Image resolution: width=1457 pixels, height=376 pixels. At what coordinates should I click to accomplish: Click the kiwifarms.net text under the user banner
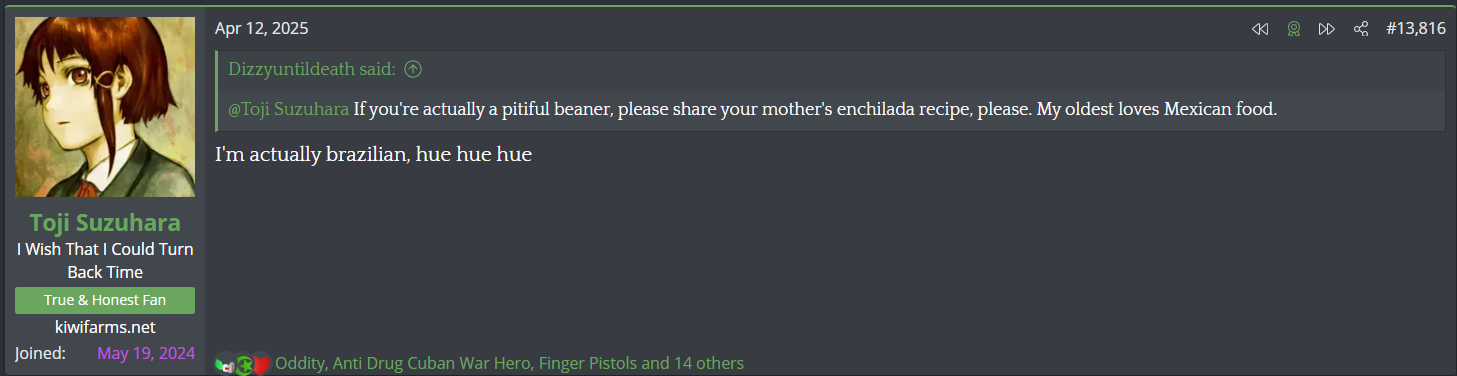105,327
